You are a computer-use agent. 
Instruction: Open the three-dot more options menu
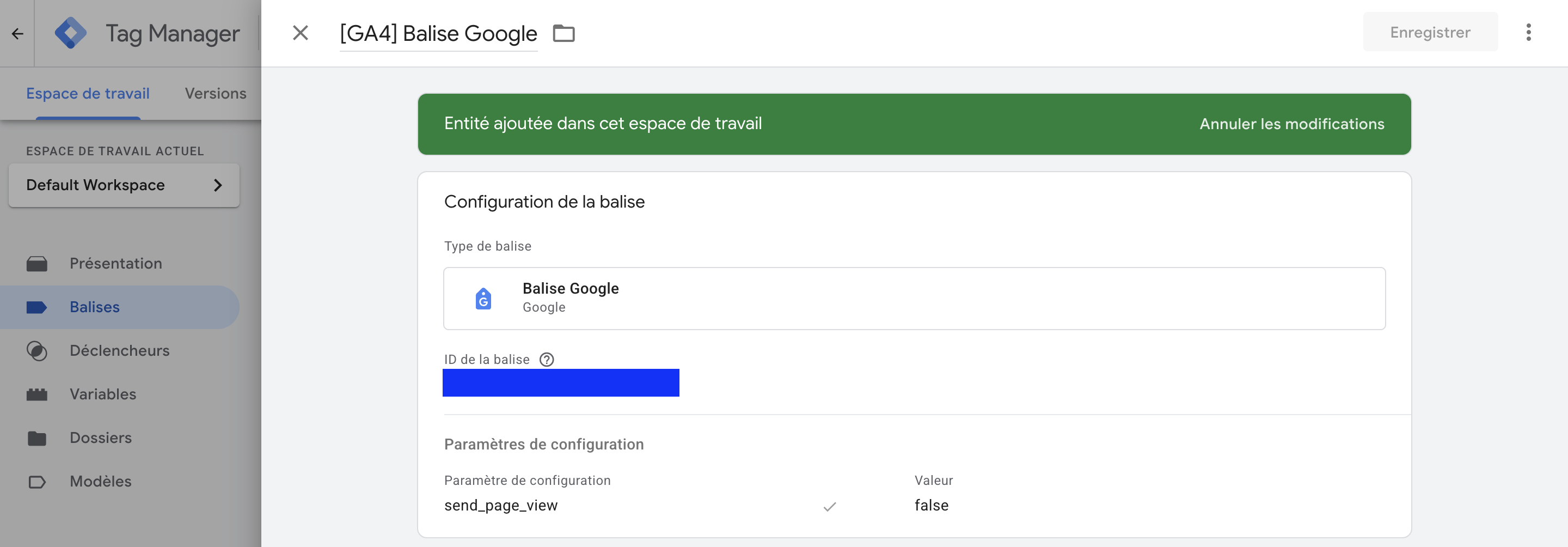click(1528, 32)
